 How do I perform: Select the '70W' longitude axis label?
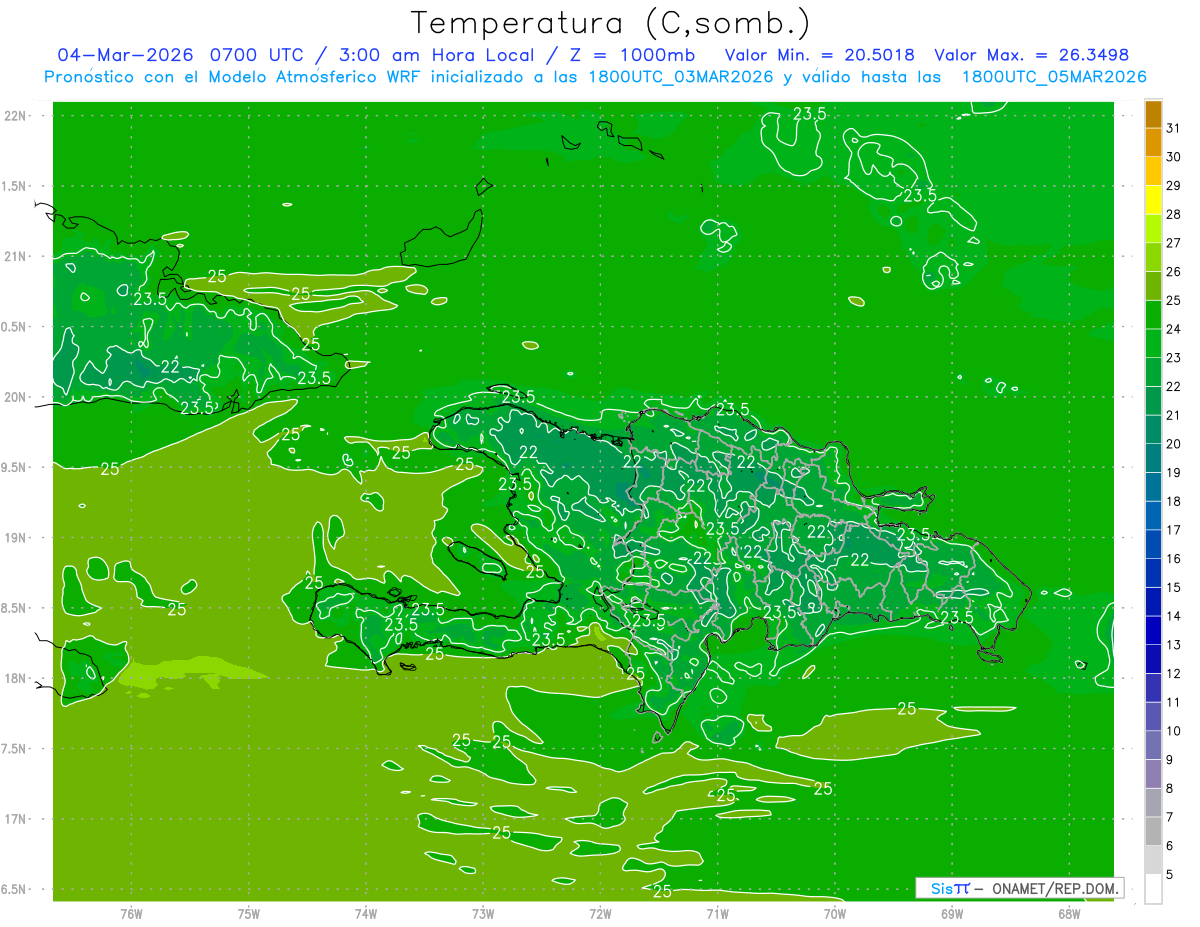click(835, 912)
